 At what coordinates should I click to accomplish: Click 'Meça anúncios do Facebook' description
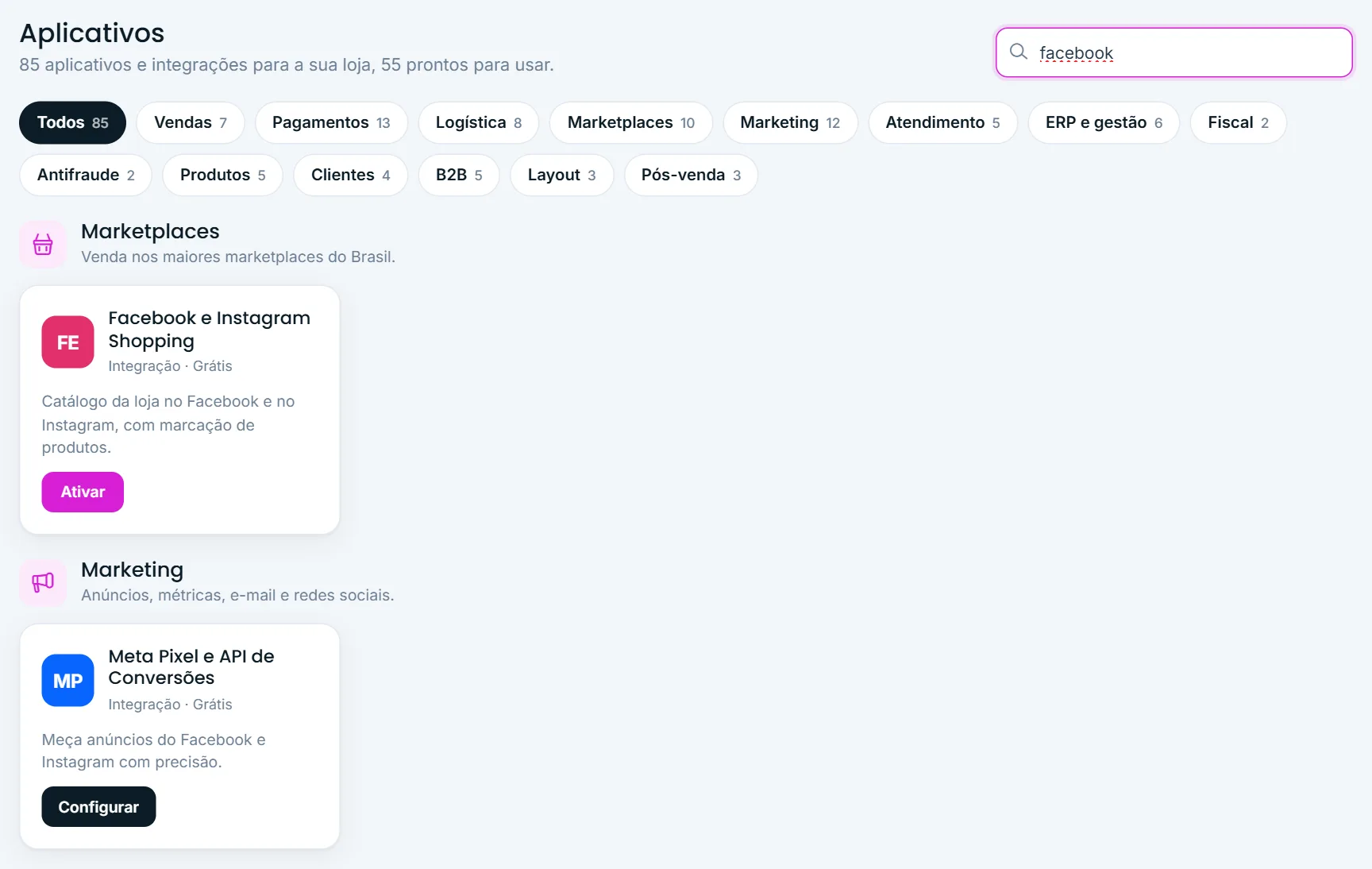[x=154, y=751]
